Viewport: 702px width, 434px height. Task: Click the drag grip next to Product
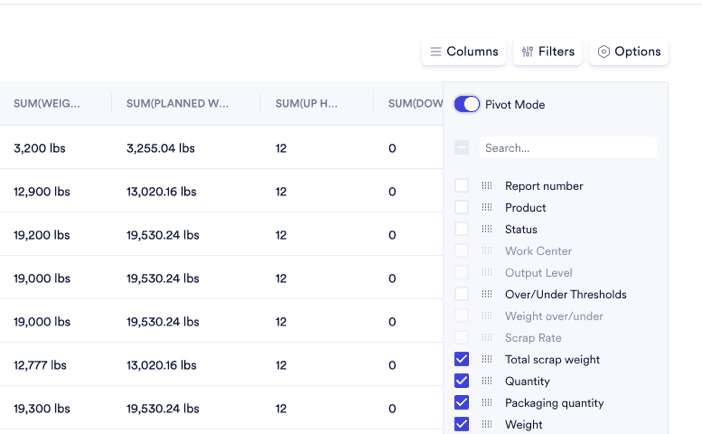tap(487, 208)
